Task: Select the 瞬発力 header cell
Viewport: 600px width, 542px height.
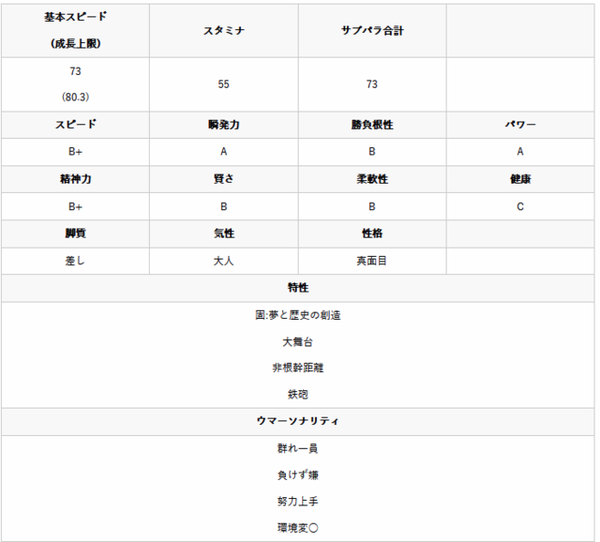Action: pos(224,125)
